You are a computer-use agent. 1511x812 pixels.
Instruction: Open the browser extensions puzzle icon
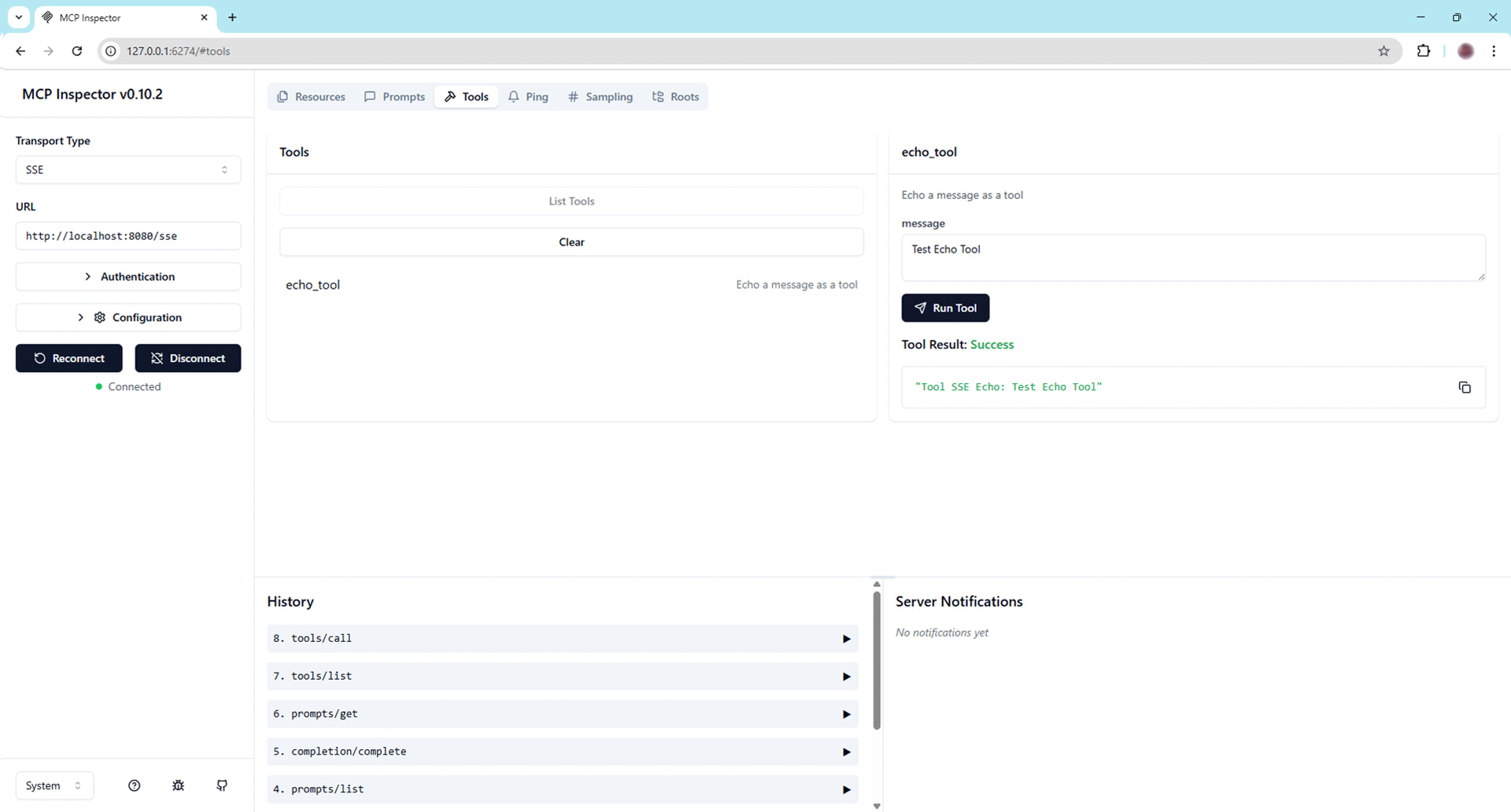click(x=1423, y=51)
